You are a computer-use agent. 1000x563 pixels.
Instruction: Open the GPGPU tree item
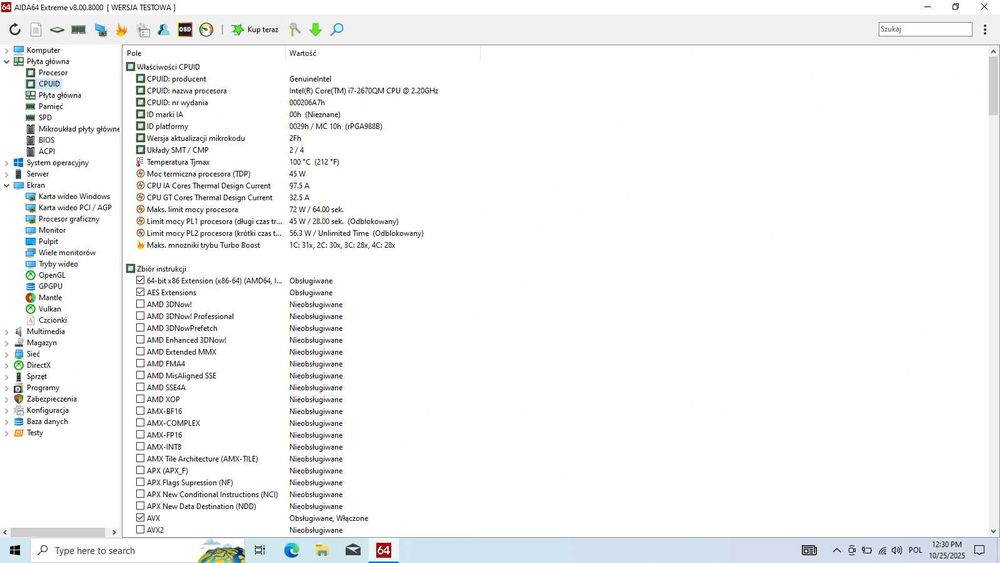point(50,286)
